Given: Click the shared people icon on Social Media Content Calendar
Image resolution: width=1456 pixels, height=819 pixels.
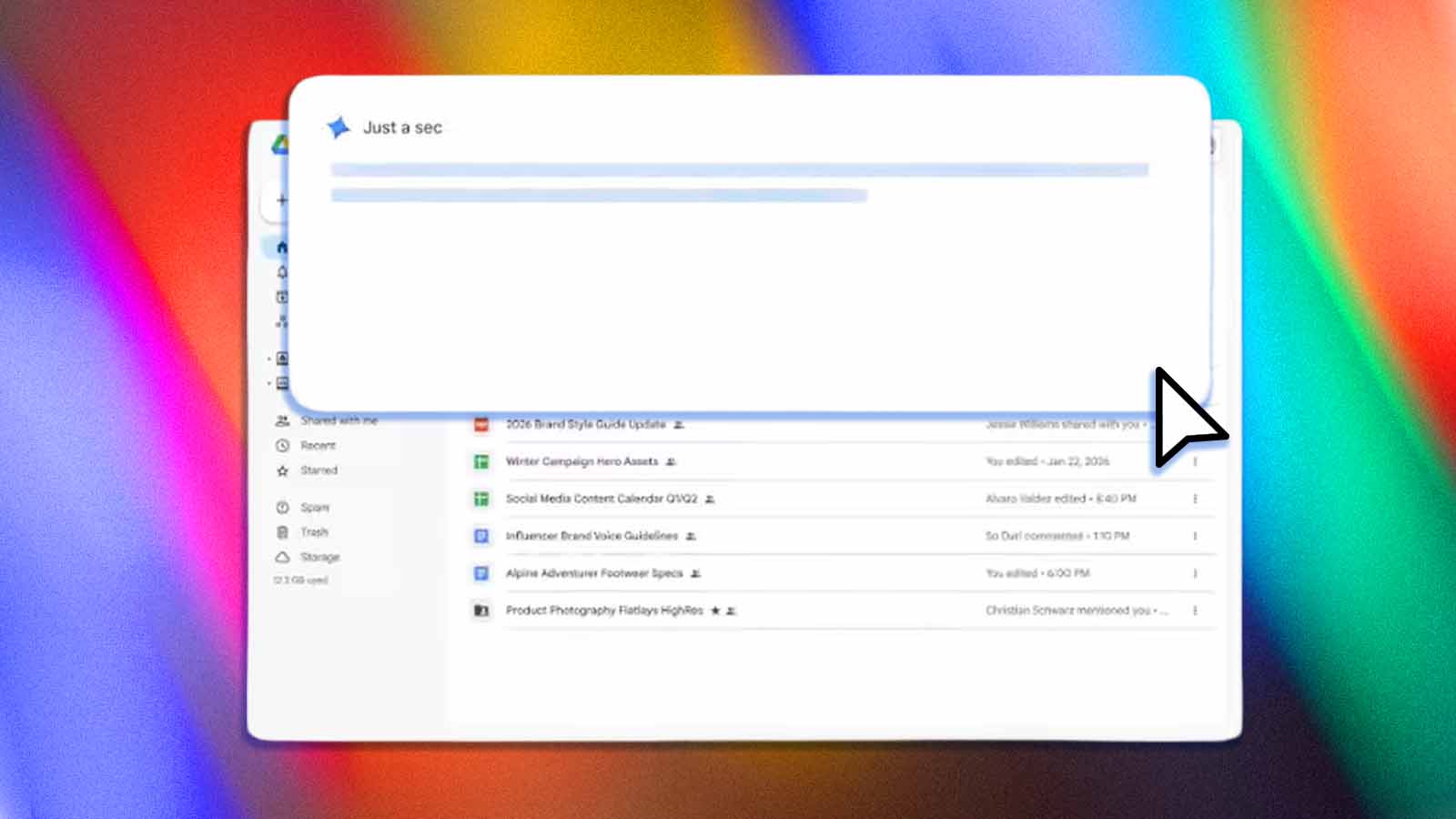Looking at the screenshot, I should click(709, 499).
